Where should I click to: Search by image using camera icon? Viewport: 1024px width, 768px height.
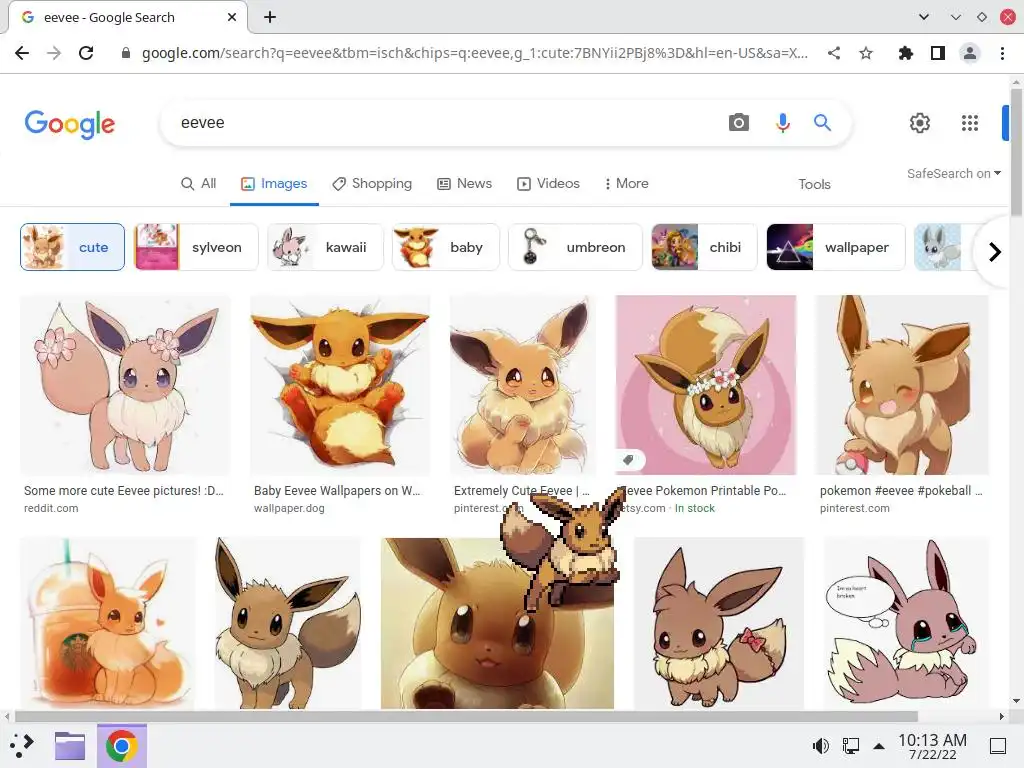tap(739, 122)
